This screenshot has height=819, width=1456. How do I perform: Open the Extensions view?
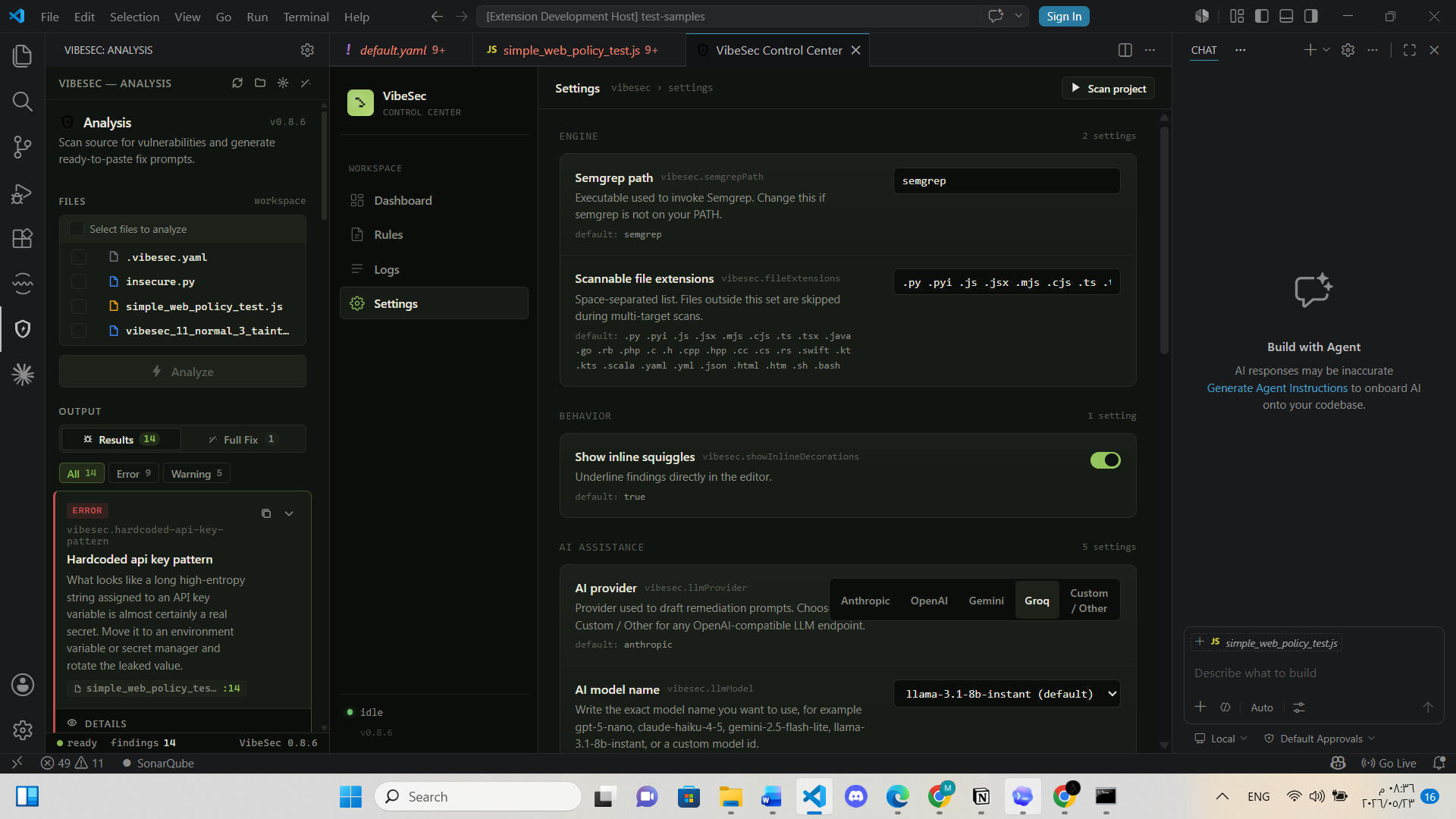point(23,238)
